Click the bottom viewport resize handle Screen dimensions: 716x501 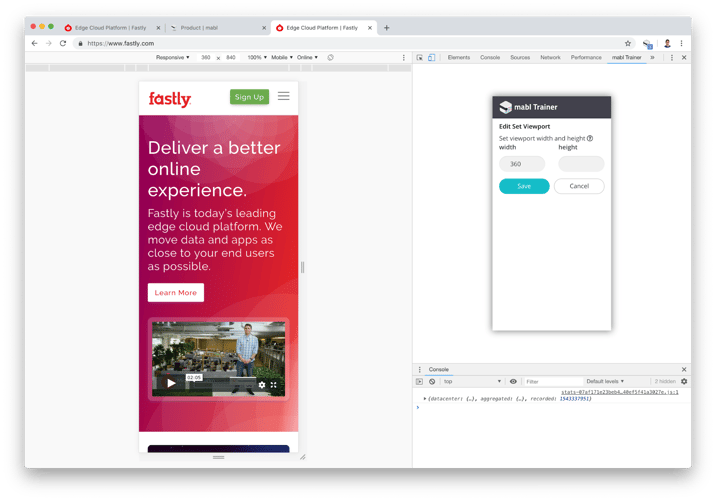pyautogui.click(x=219, y=457)
